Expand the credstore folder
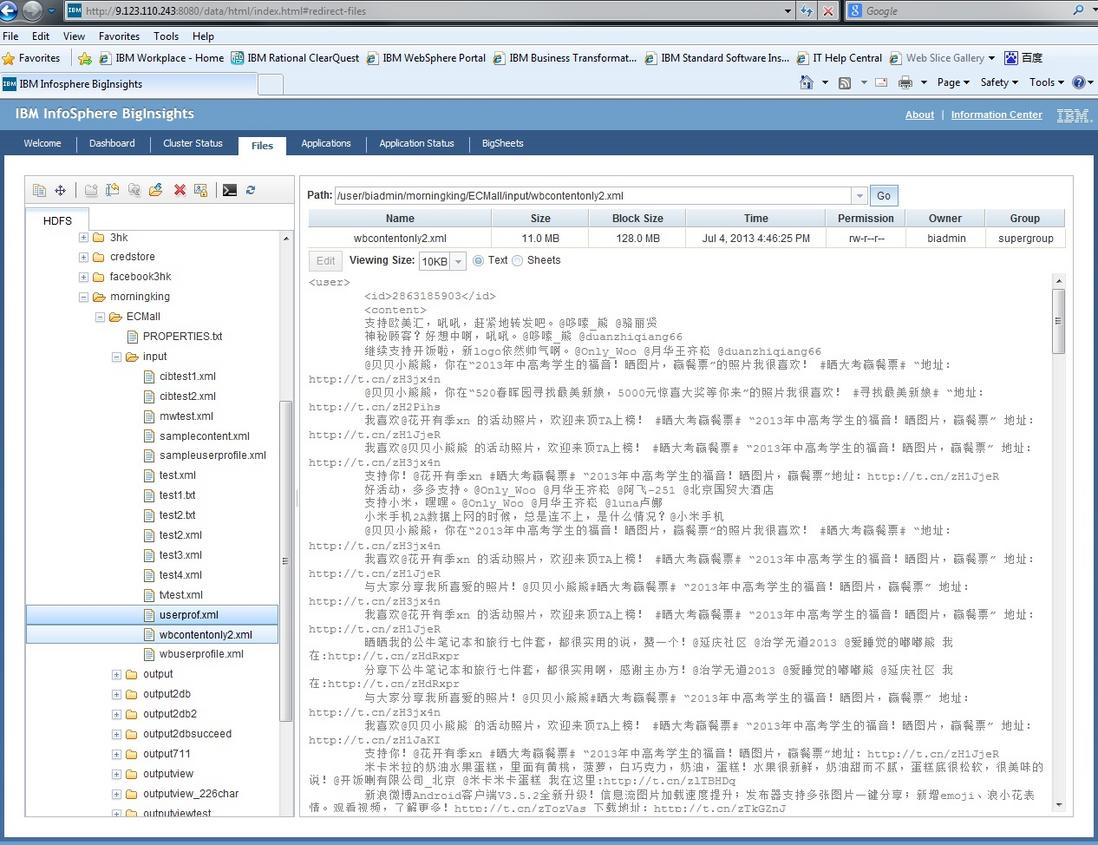The image size is (1098, 845). pos(83,257)
